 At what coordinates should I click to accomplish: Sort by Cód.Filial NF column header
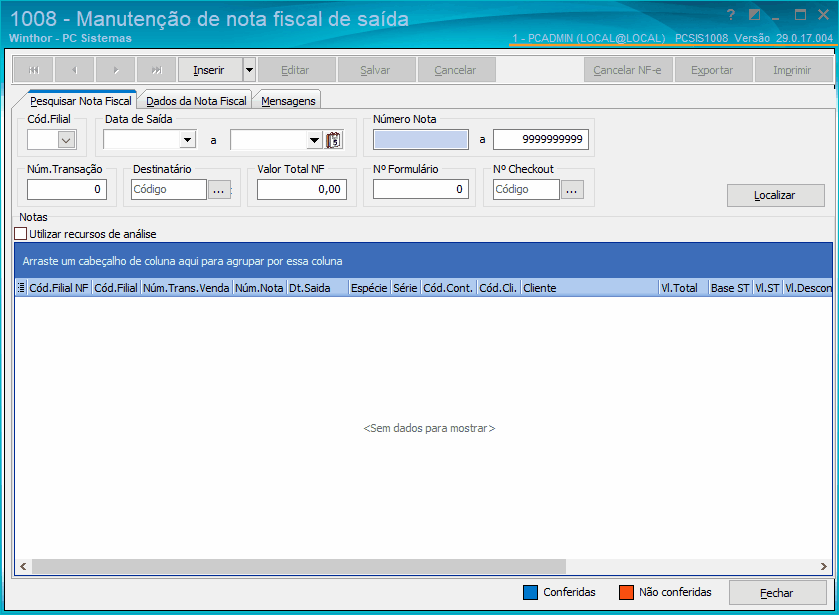coord(59,288)
